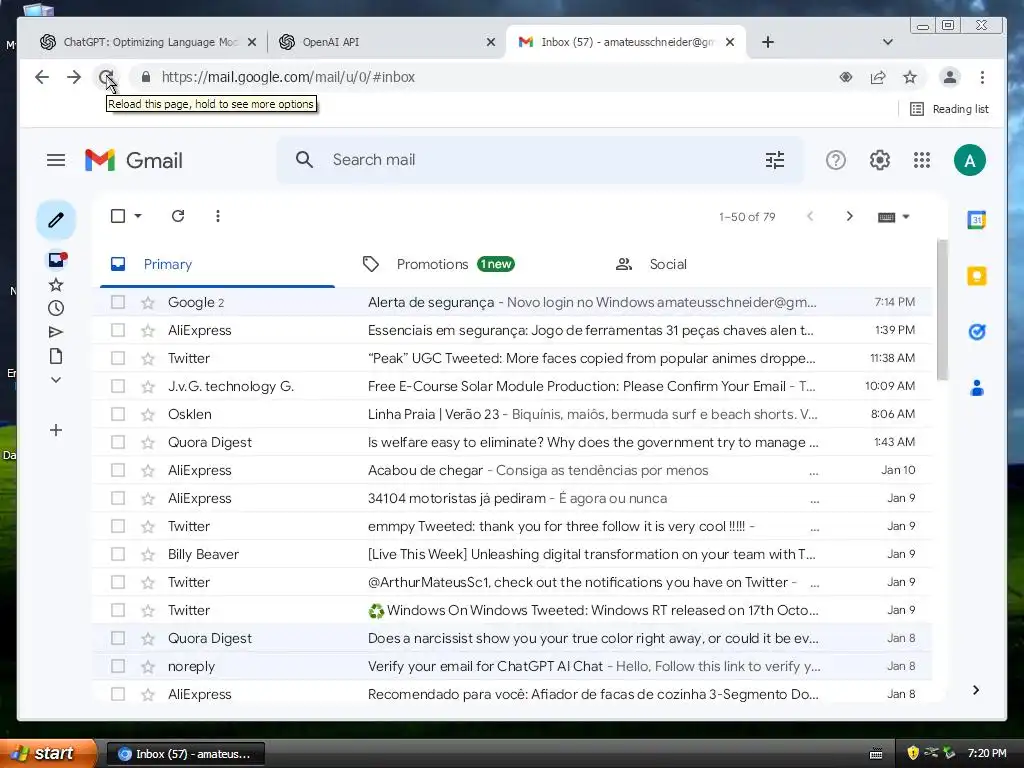Open Google Tasks side panel icon

tap(977, 332)
